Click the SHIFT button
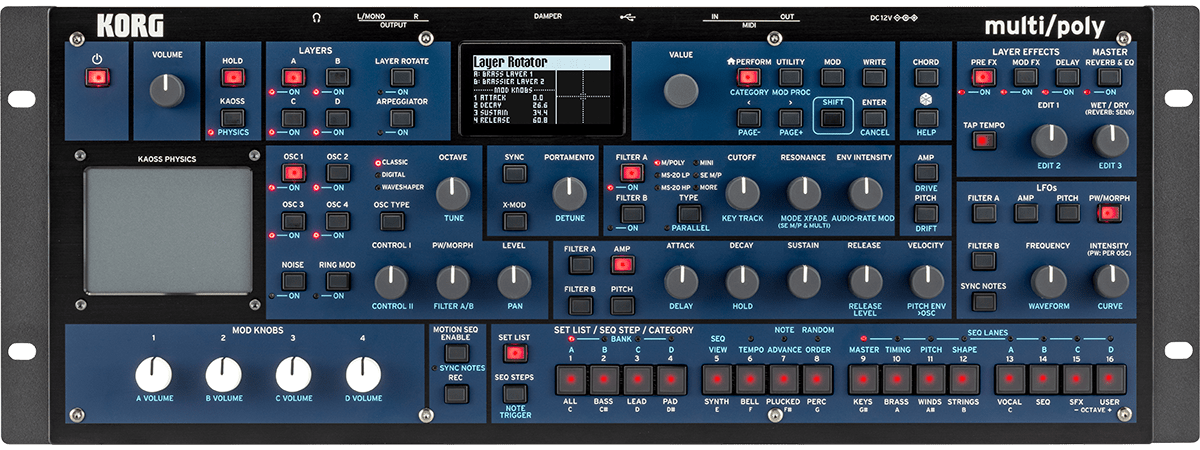This screenshot has width=1200, height=450. coord(832,117)
